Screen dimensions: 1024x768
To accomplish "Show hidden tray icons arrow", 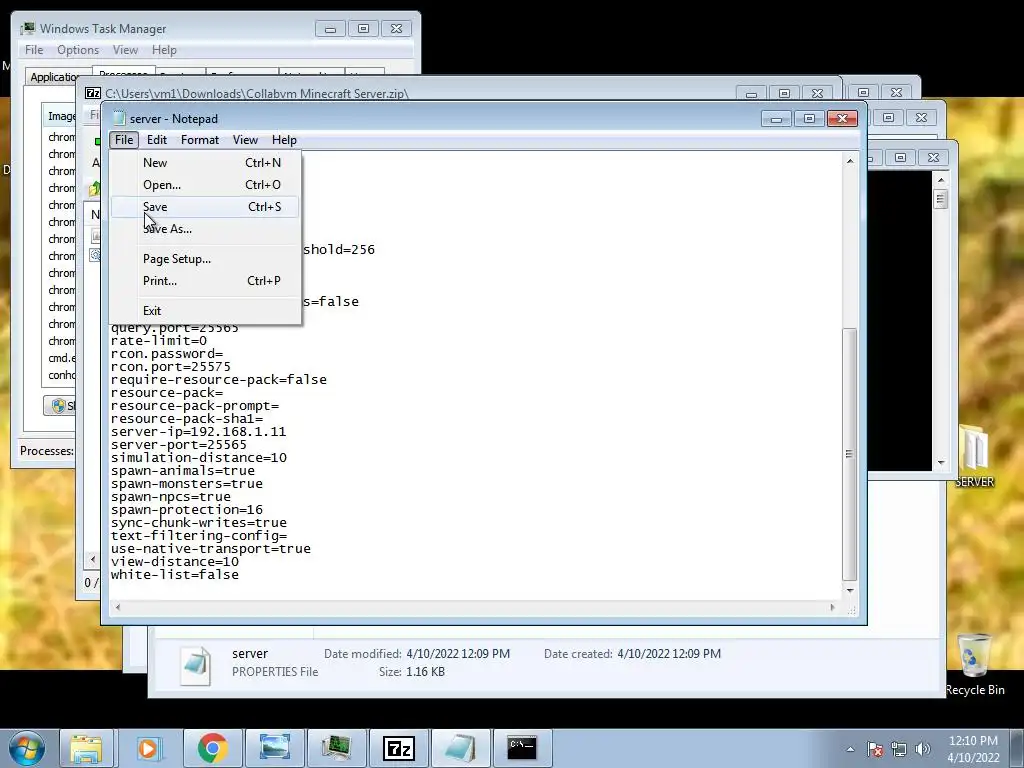I will click(x=850, y=749).
